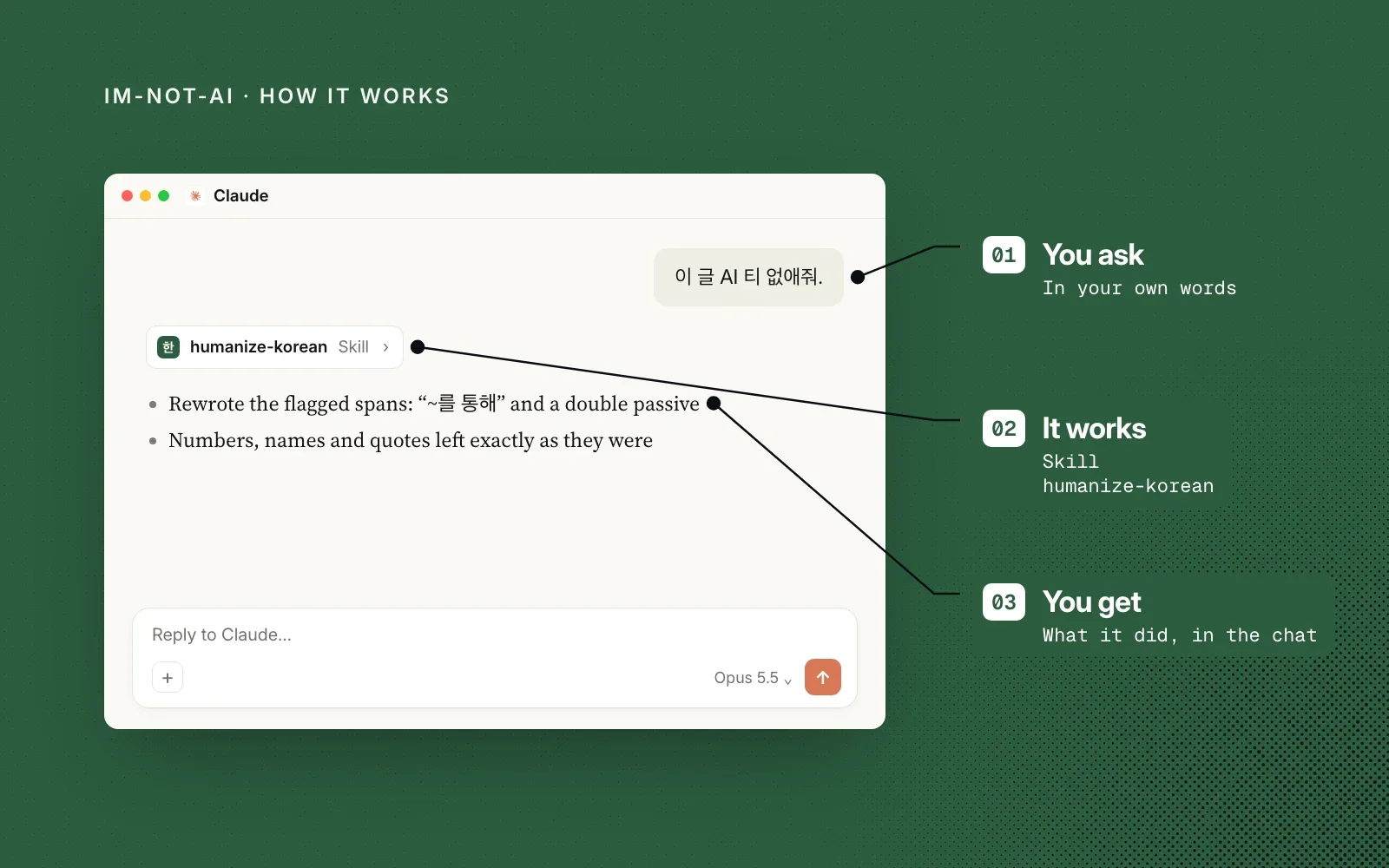
Task: Click the green maximize window button
Action: 164,196
